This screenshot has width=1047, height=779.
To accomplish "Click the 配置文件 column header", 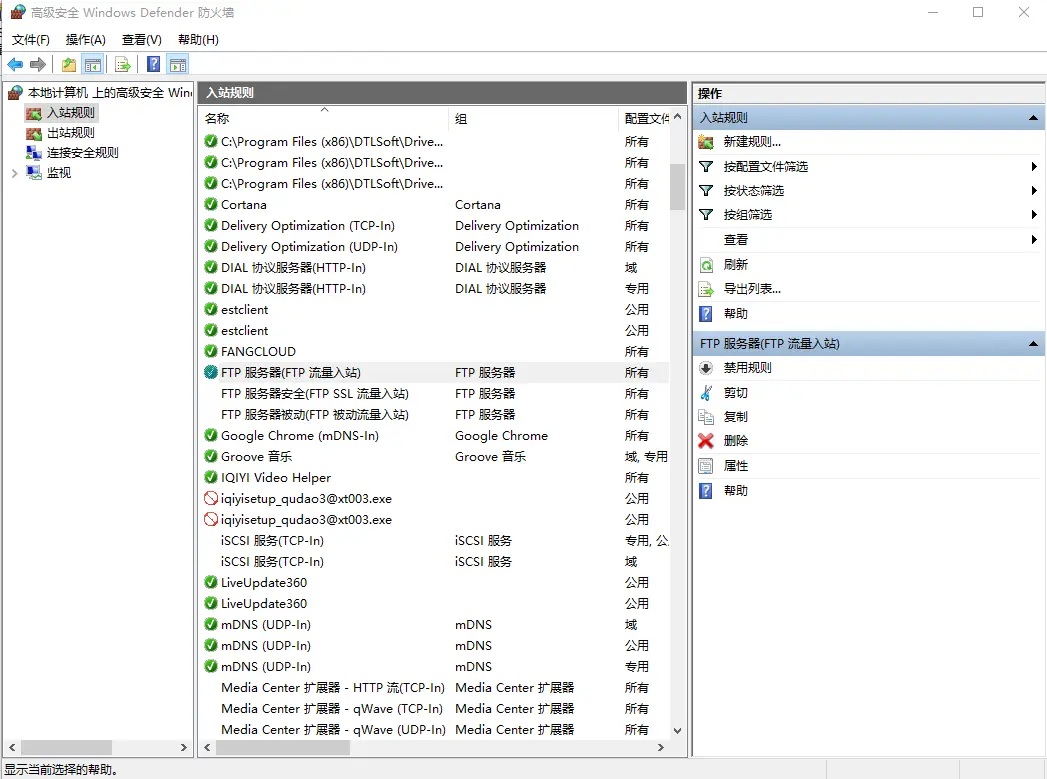I will point(646,119).
